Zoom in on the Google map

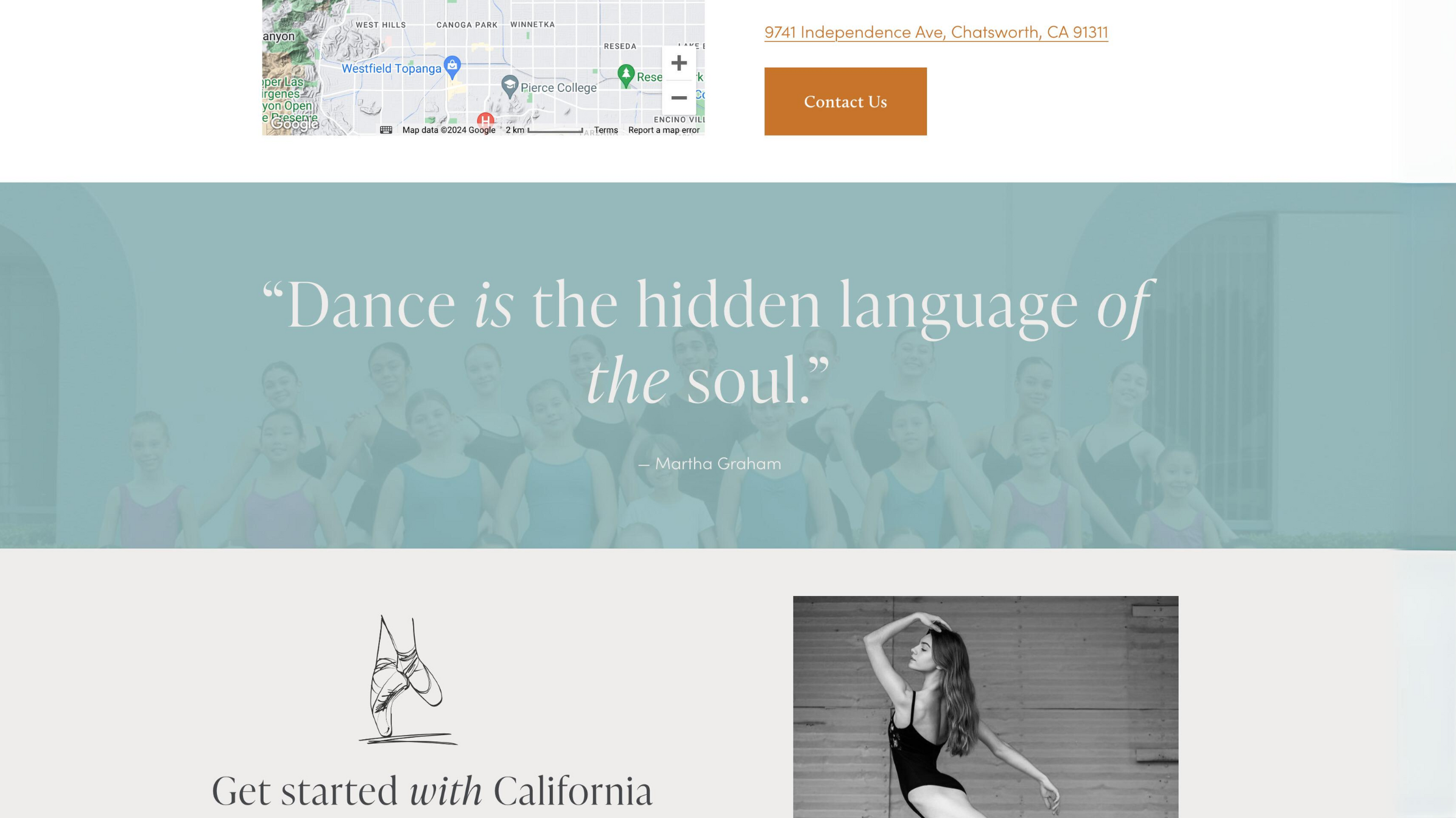pyautogui.click(x=678, y=63)
